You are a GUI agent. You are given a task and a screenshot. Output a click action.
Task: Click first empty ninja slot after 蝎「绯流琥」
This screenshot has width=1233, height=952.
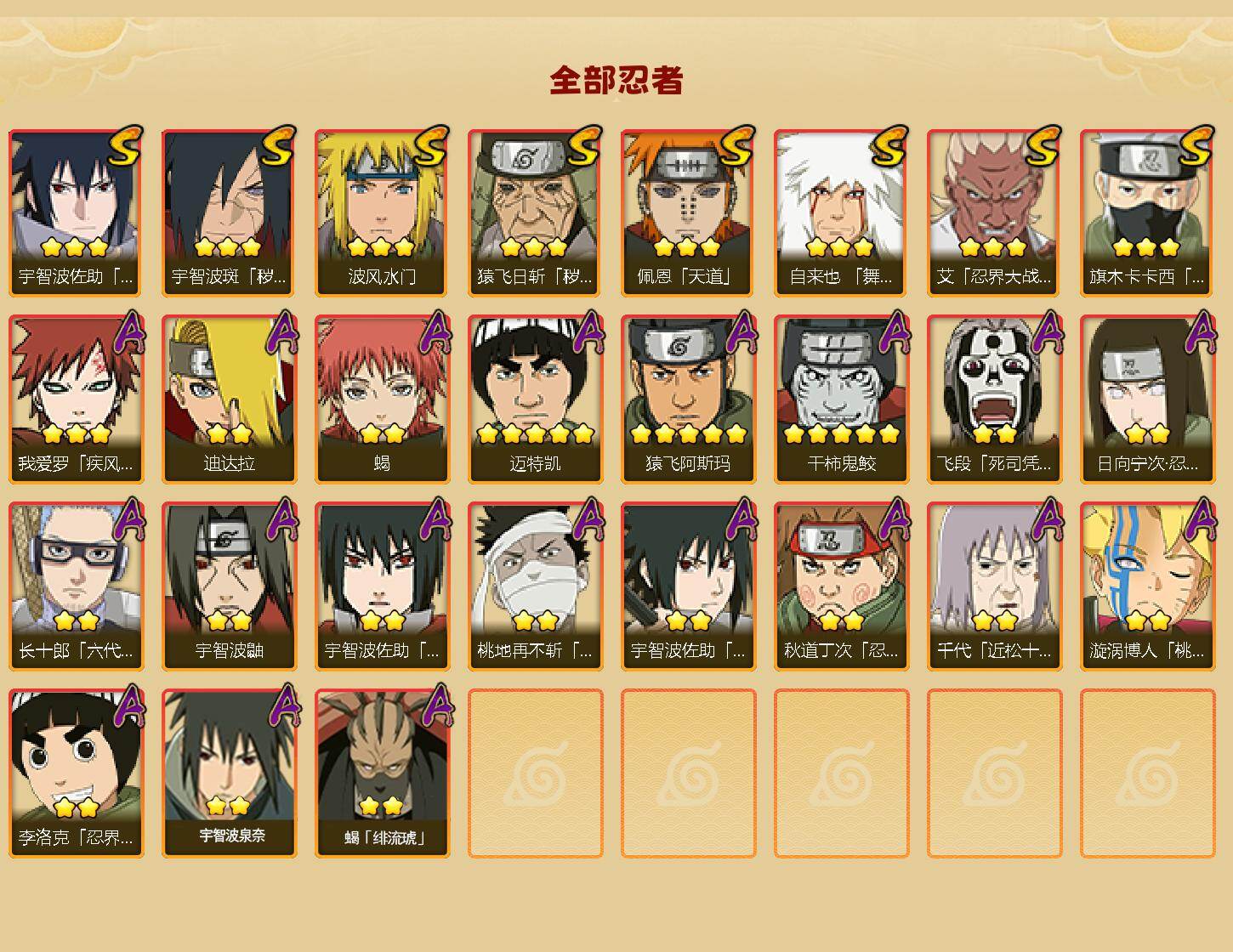click(x=535, y=773)
